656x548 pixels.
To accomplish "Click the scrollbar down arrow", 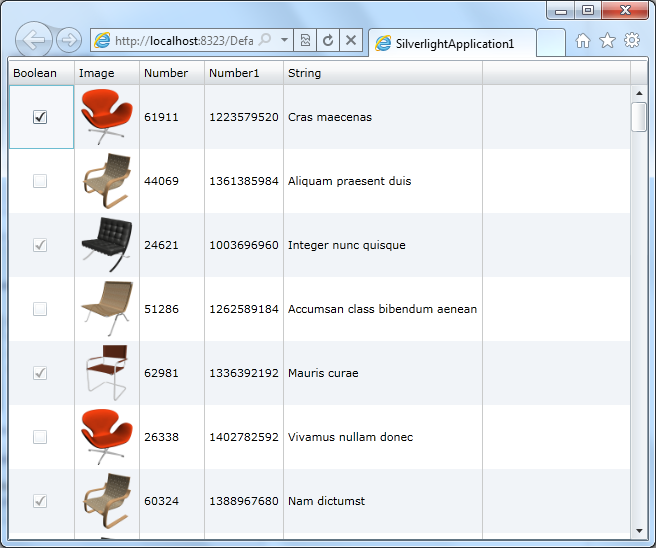I will [639, 531].
